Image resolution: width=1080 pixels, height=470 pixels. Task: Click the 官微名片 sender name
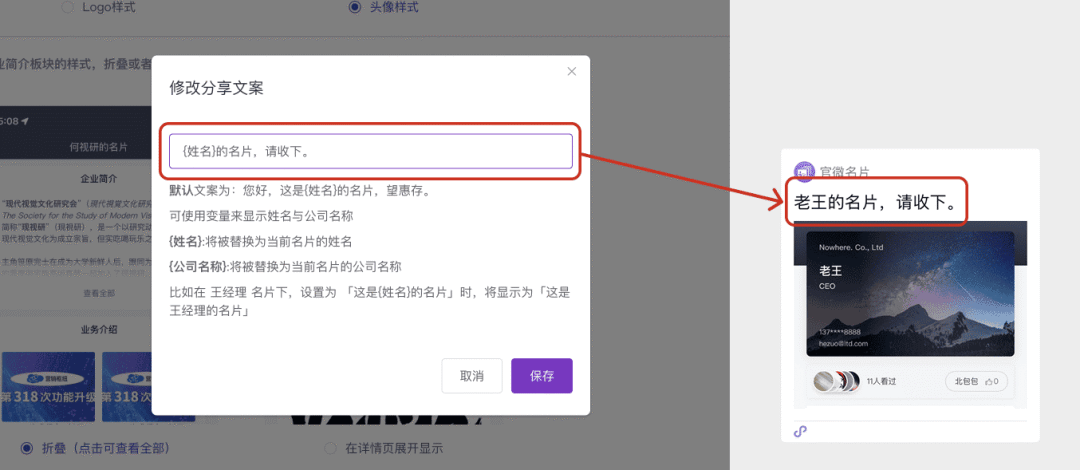[844, 172]
